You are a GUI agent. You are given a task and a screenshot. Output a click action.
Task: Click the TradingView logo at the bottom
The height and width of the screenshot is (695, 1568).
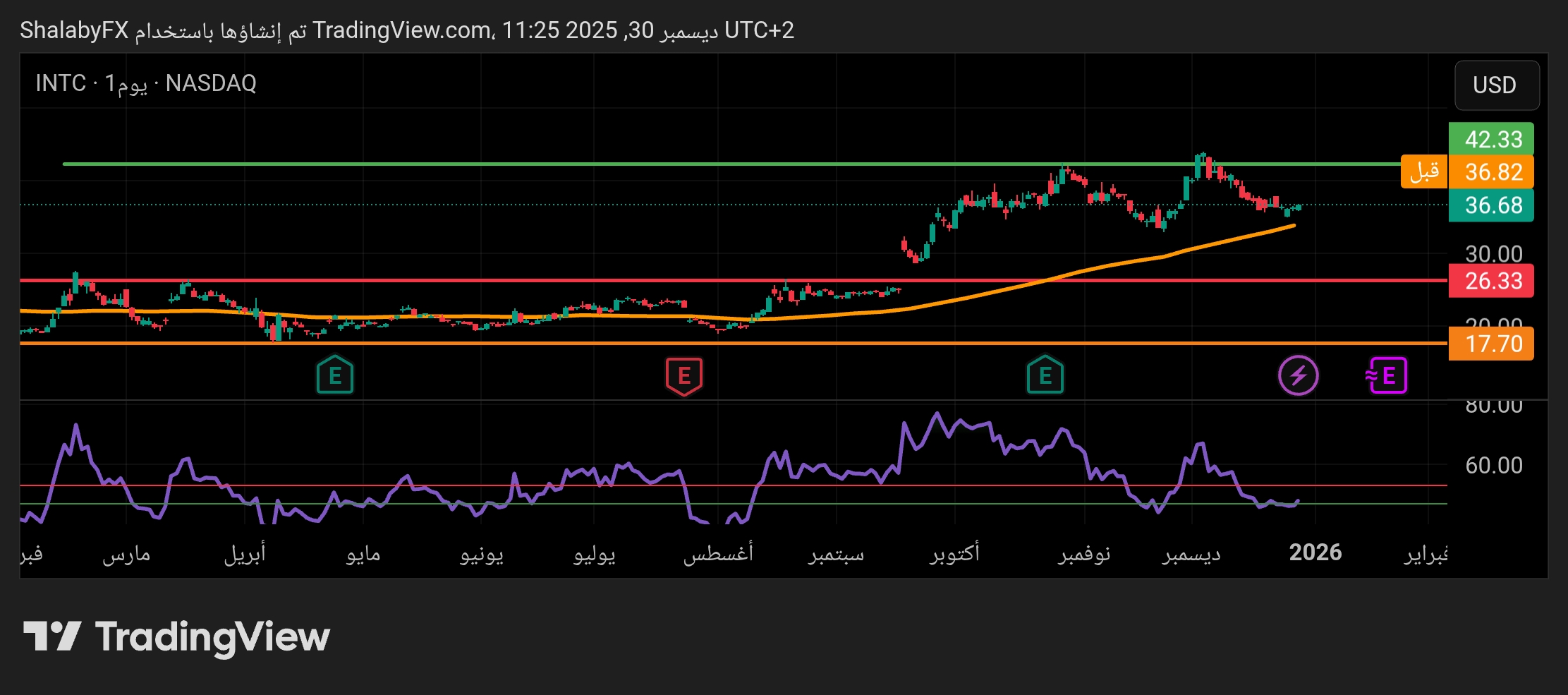pyautogui.click(x=176, y=637)
